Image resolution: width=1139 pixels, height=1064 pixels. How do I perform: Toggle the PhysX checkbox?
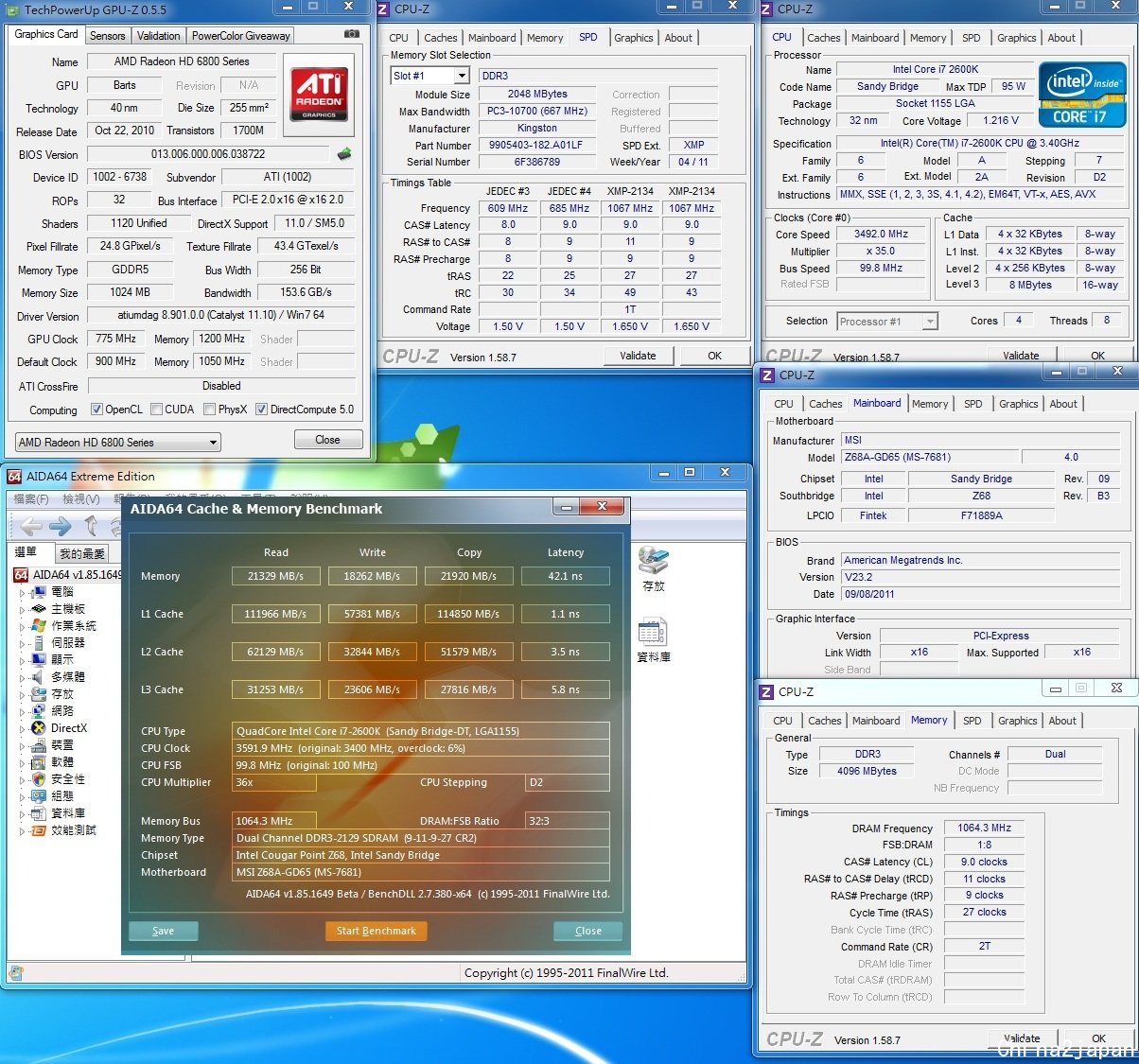(210, 410)
